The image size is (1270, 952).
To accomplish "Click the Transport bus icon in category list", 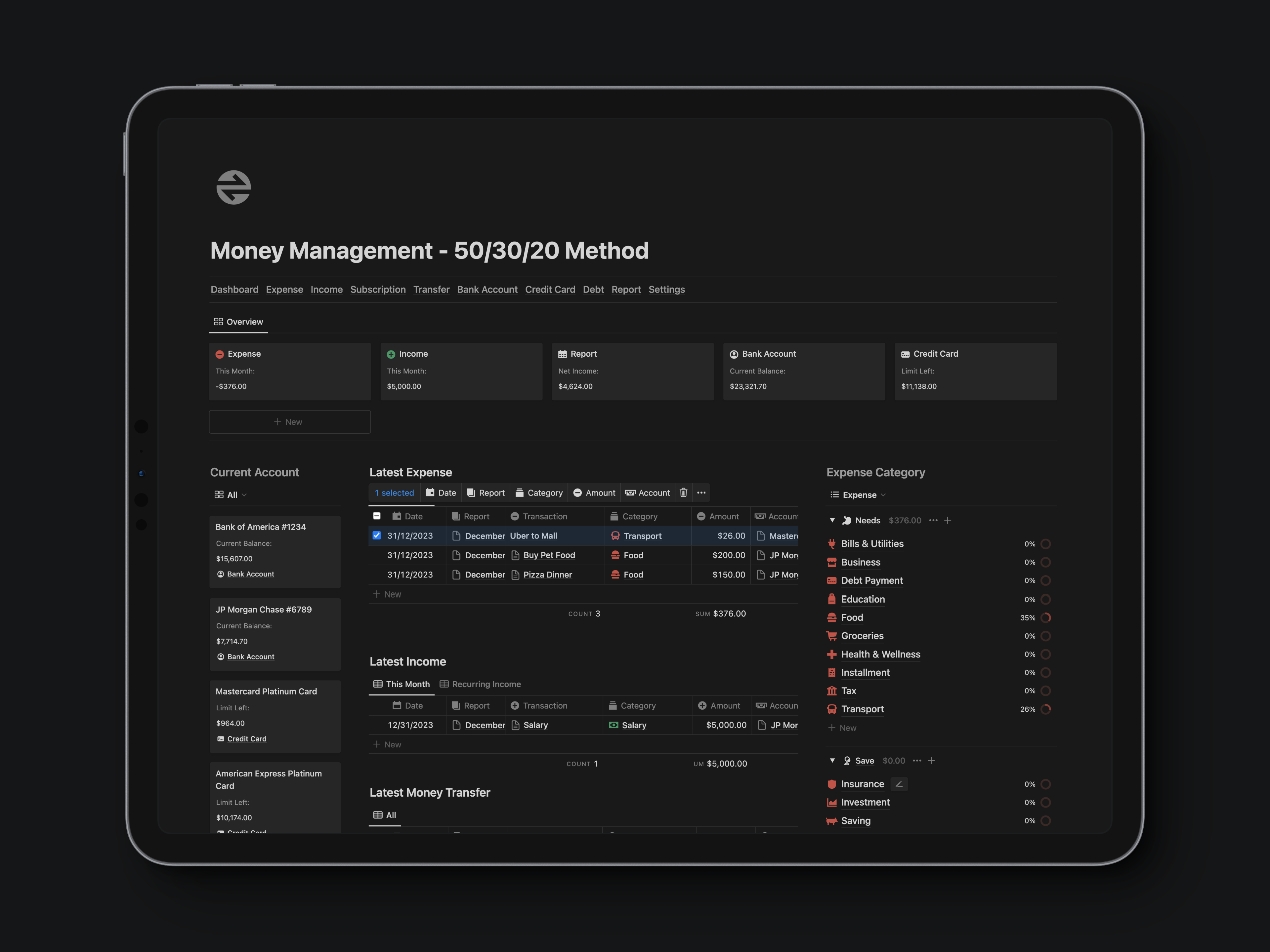I will pyautogui.click(x=831, y=709).
